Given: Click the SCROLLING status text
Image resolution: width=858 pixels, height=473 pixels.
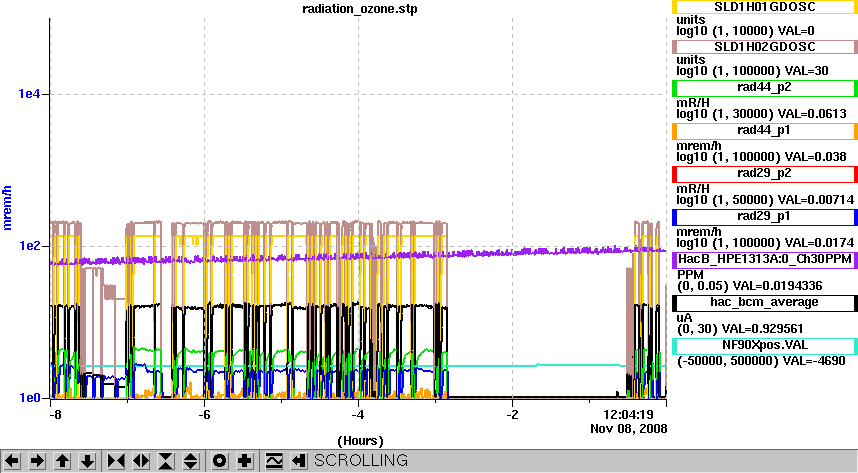Looking at the screenshot, I should pyautogui.click(x=361, y=460).
